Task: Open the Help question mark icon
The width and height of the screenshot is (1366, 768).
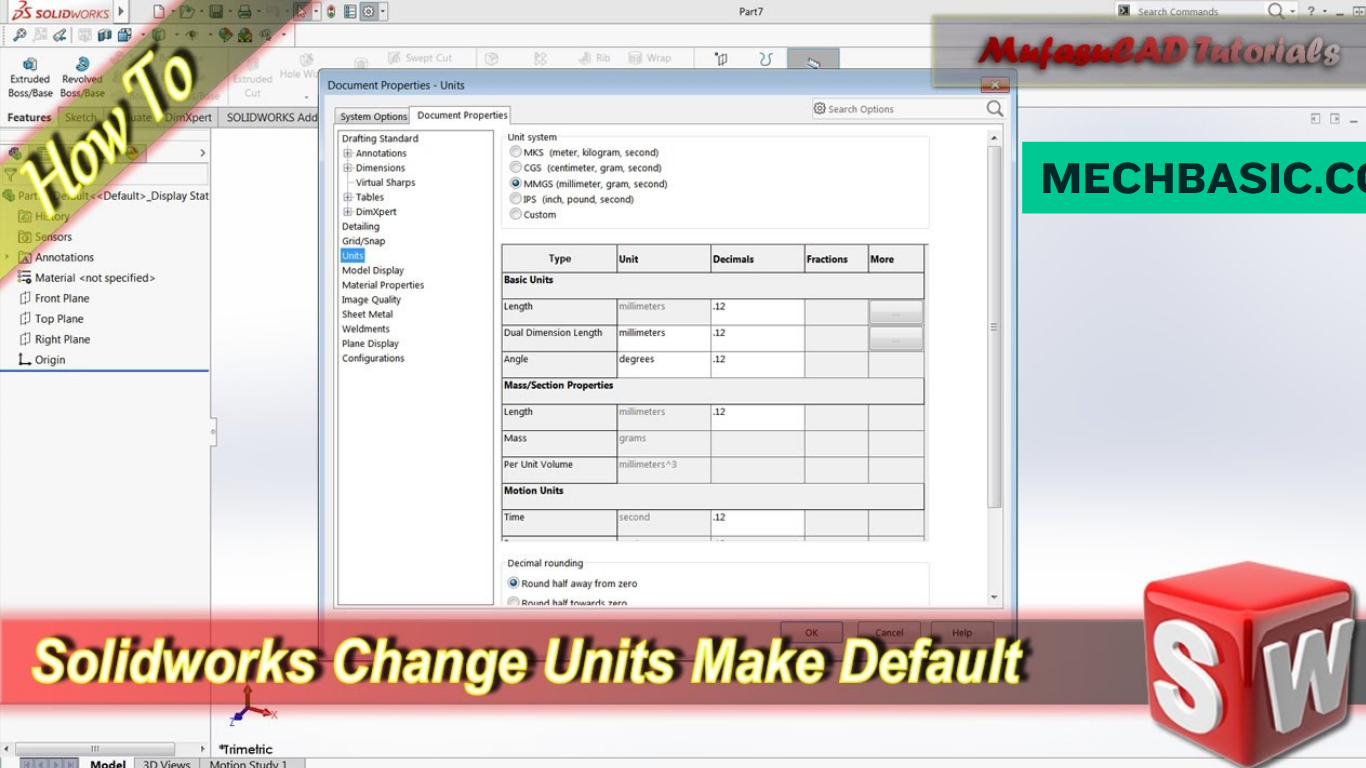Action: coord(1311,11)
